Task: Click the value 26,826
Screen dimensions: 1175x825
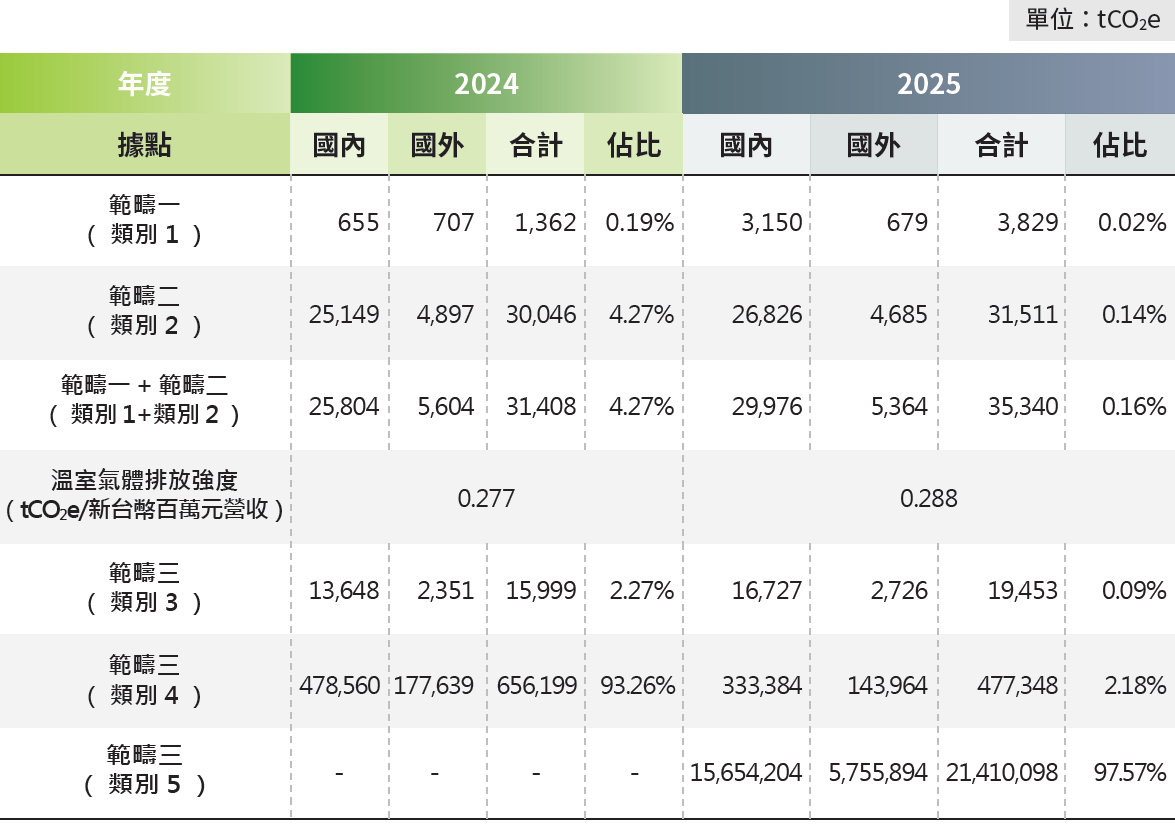Action: coord(767,315)
